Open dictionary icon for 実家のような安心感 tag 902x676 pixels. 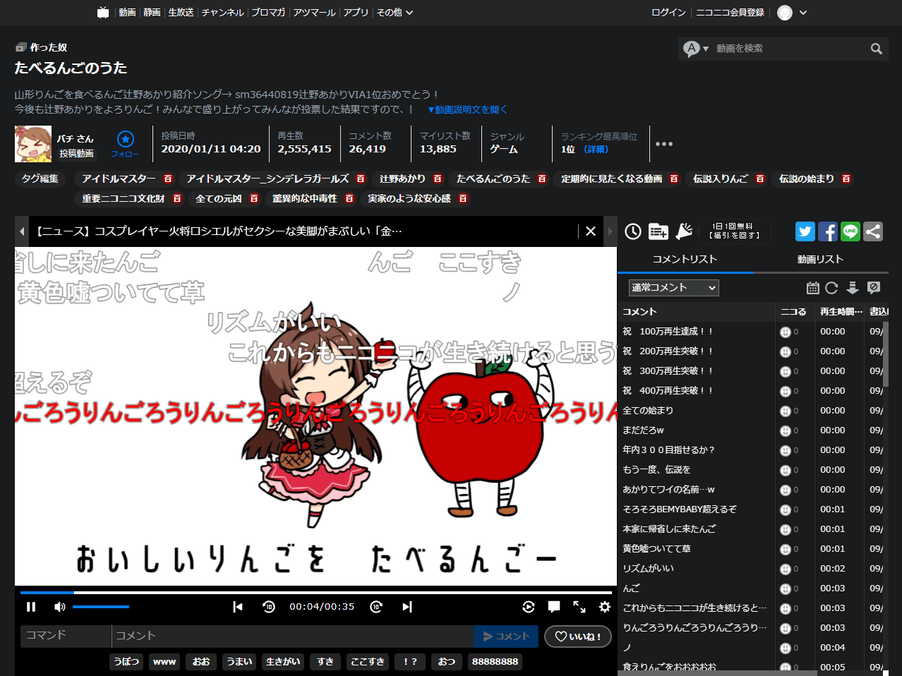pos(463,198)
